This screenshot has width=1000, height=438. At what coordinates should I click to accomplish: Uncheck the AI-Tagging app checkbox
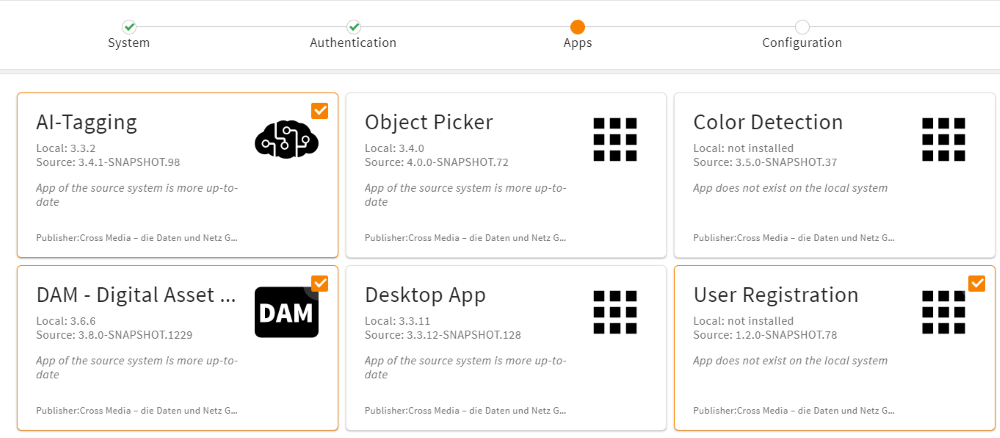coord(320,110)
